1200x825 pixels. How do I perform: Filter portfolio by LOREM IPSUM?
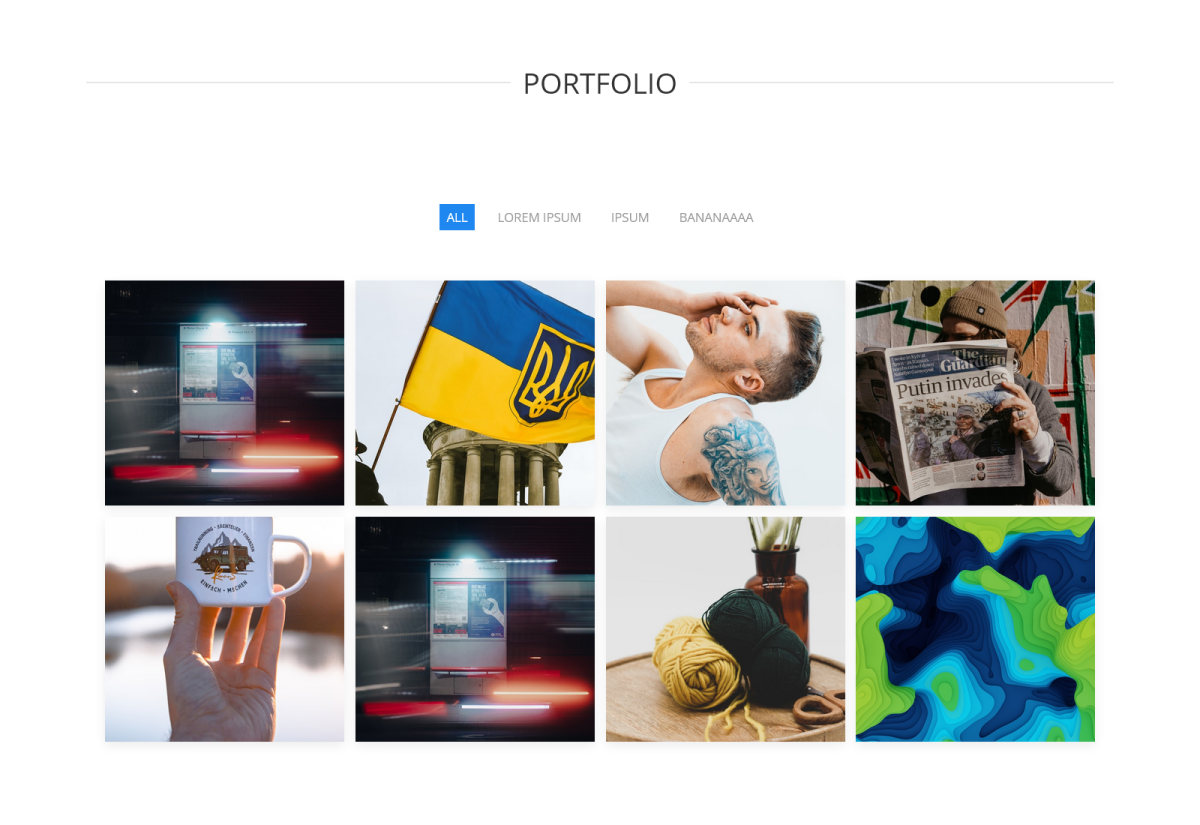point(539,217)
